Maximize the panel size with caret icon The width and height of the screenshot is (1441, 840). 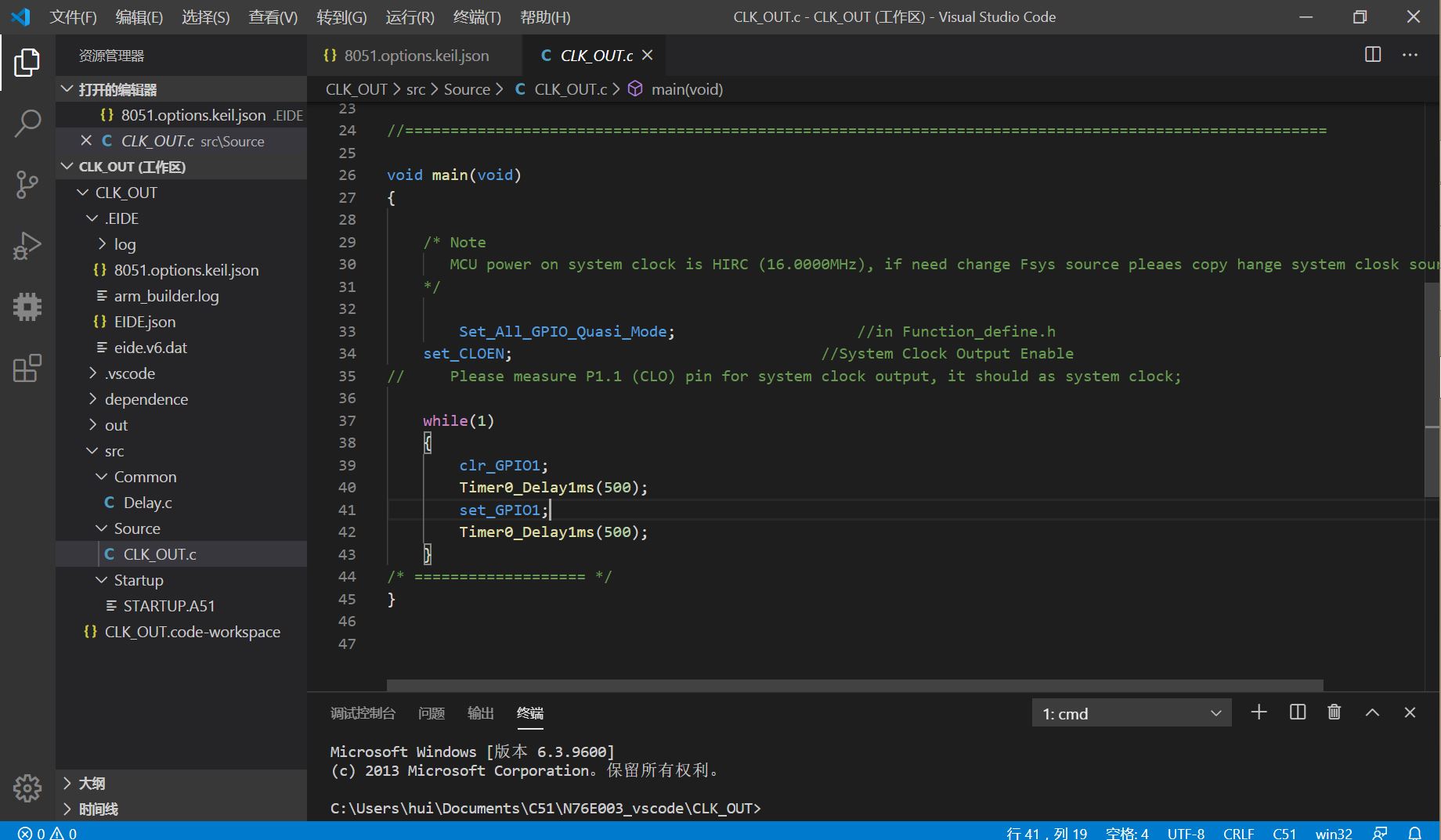coord(1372,712)
